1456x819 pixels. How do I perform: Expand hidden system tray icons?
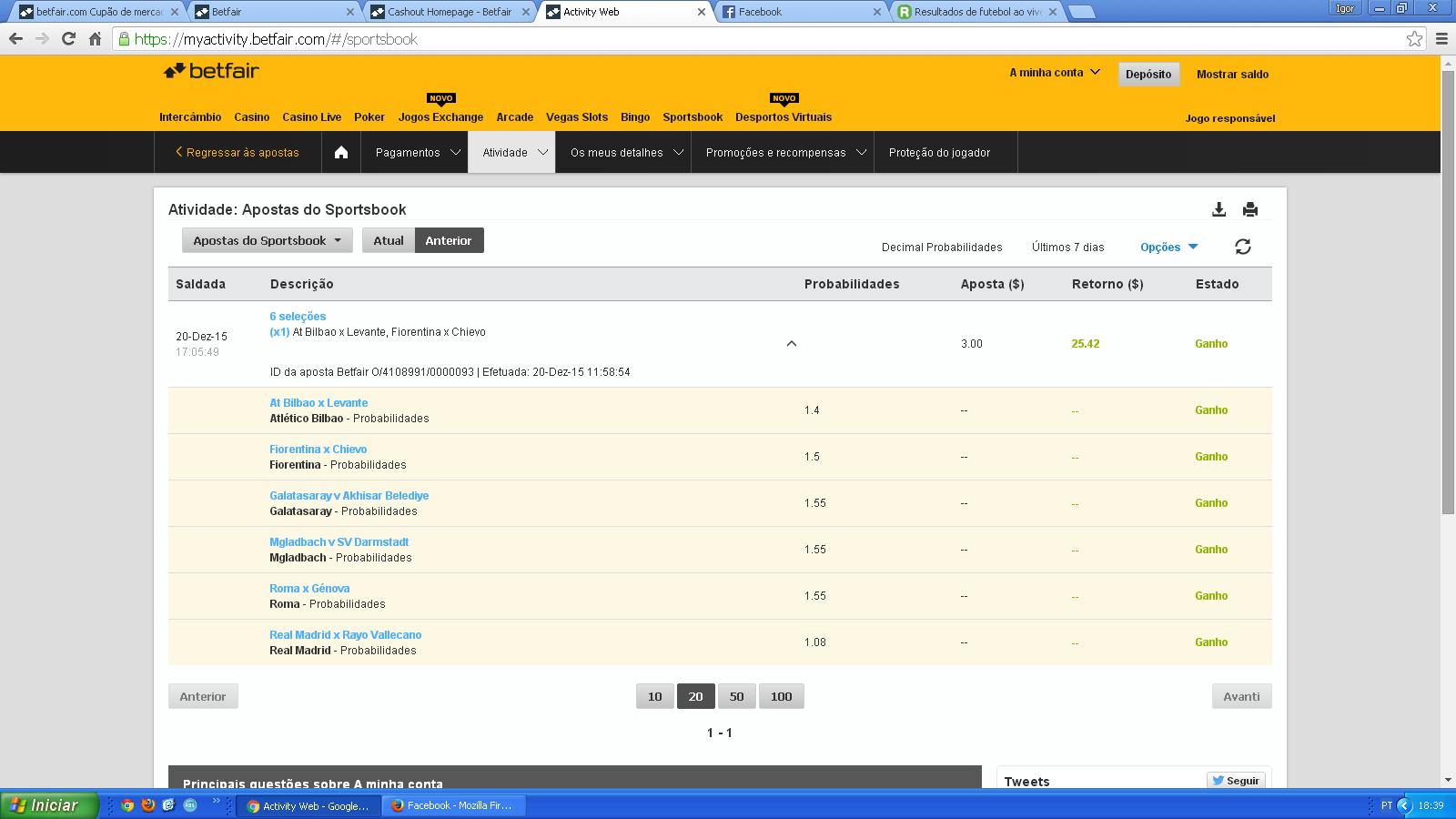[1404, 805]
